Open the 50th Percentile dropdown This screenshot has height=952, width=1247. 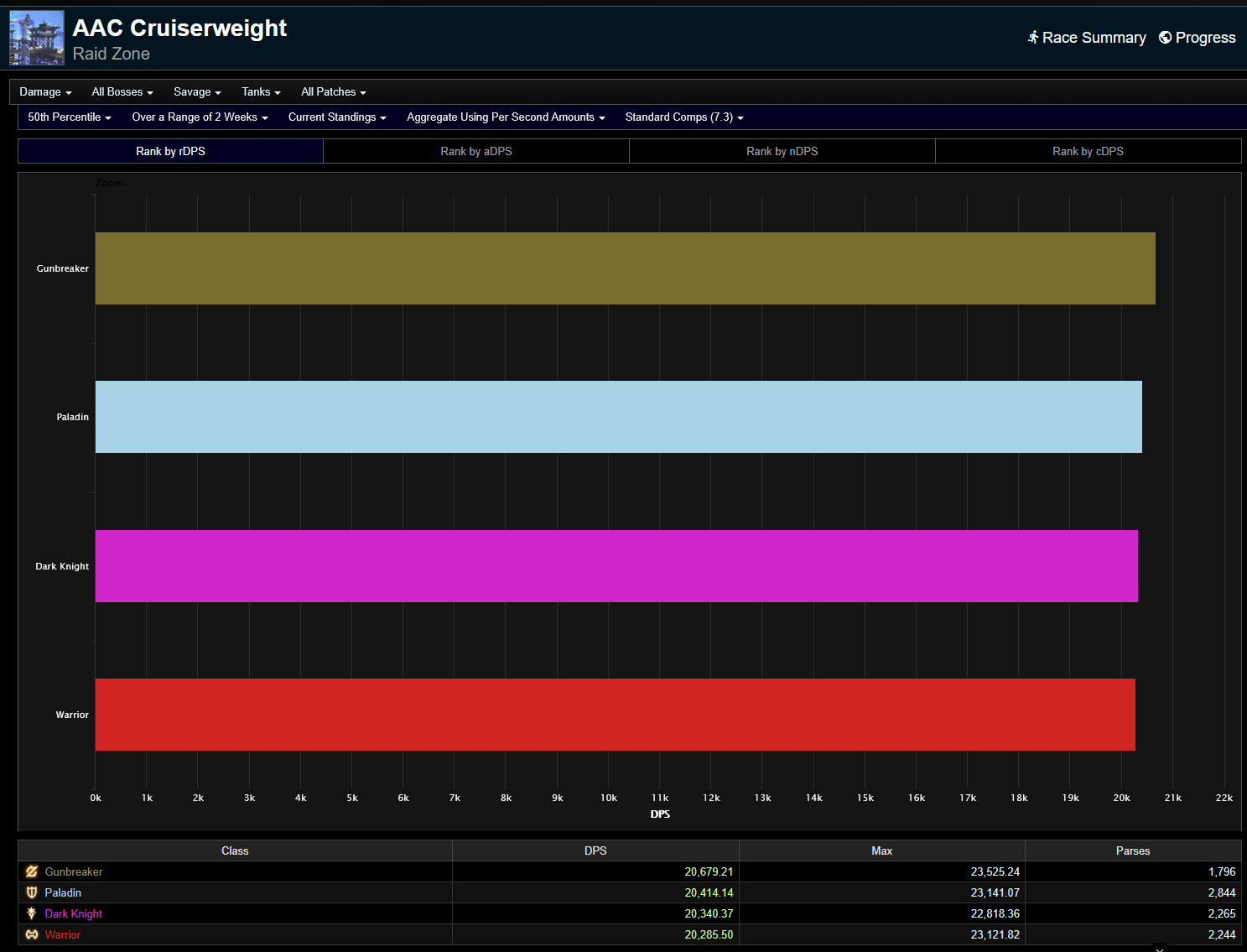pyautogui.click(x=70, y=117)
